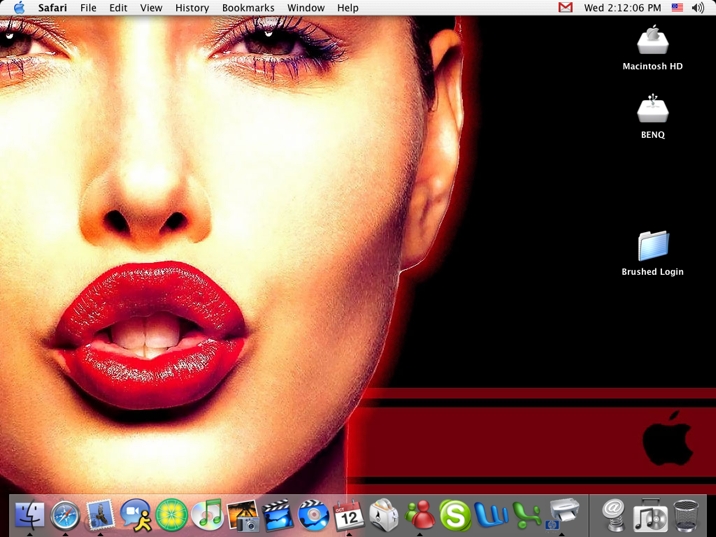Expand the US flag input menu
The image size is (716, 537).
click(677, 8)
